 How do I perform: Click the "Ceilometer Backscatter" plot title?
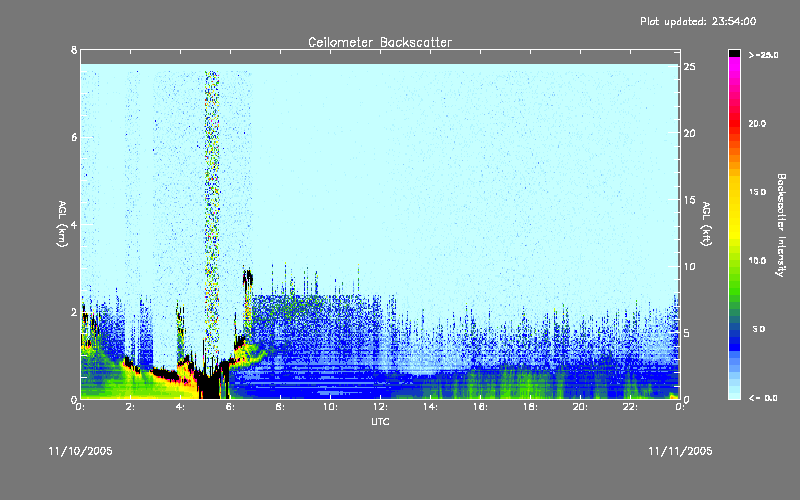click(x=380, y=42)
